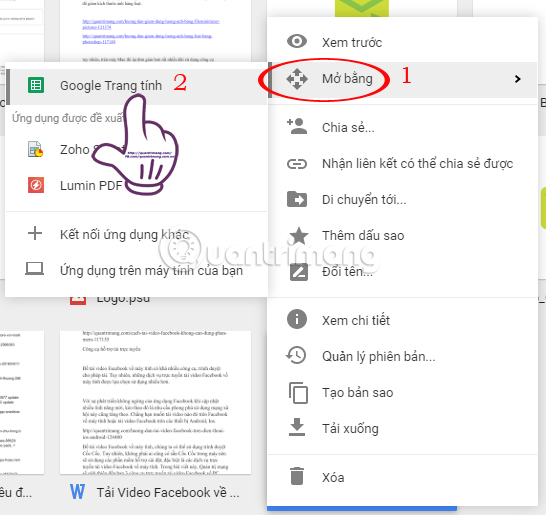Click the trash can icon beside Xóa
This screenshot has height=515, width=546.
pyautogui.click(x=297, y=476)
